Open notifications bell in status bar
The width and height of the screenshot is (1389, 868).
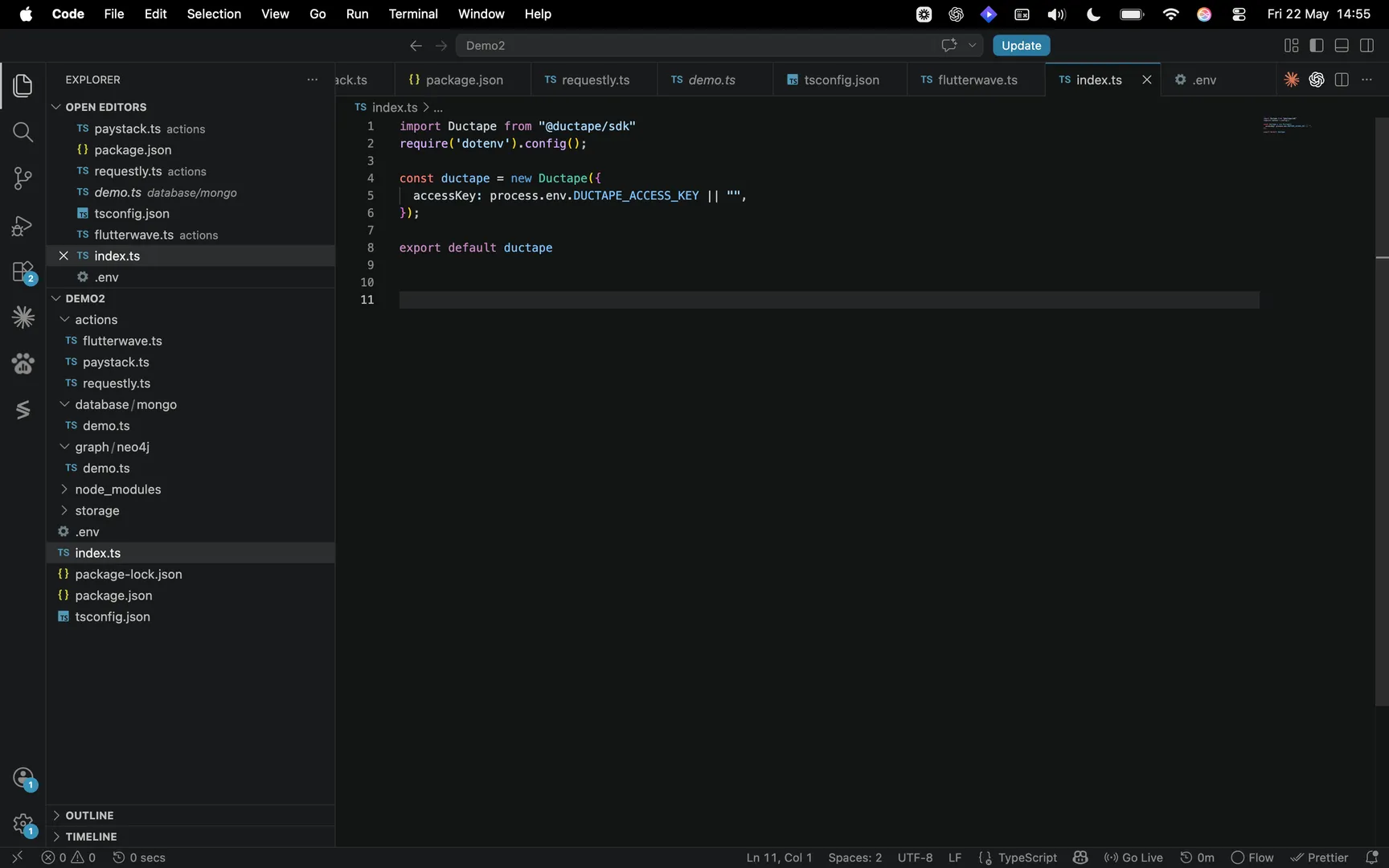(x=1372, y=858)
